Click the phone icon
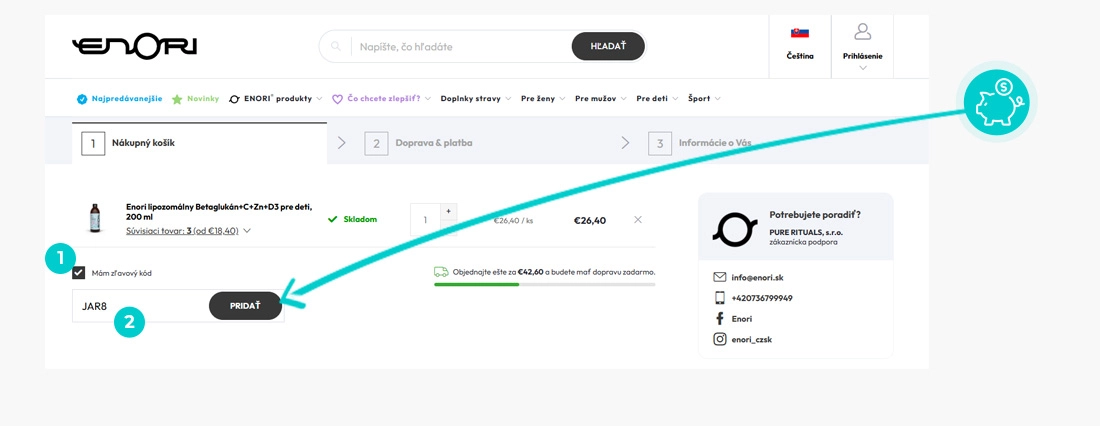The width and height of the screenshot is (1100, 426). pyautogui.click(x=720, y=298)
